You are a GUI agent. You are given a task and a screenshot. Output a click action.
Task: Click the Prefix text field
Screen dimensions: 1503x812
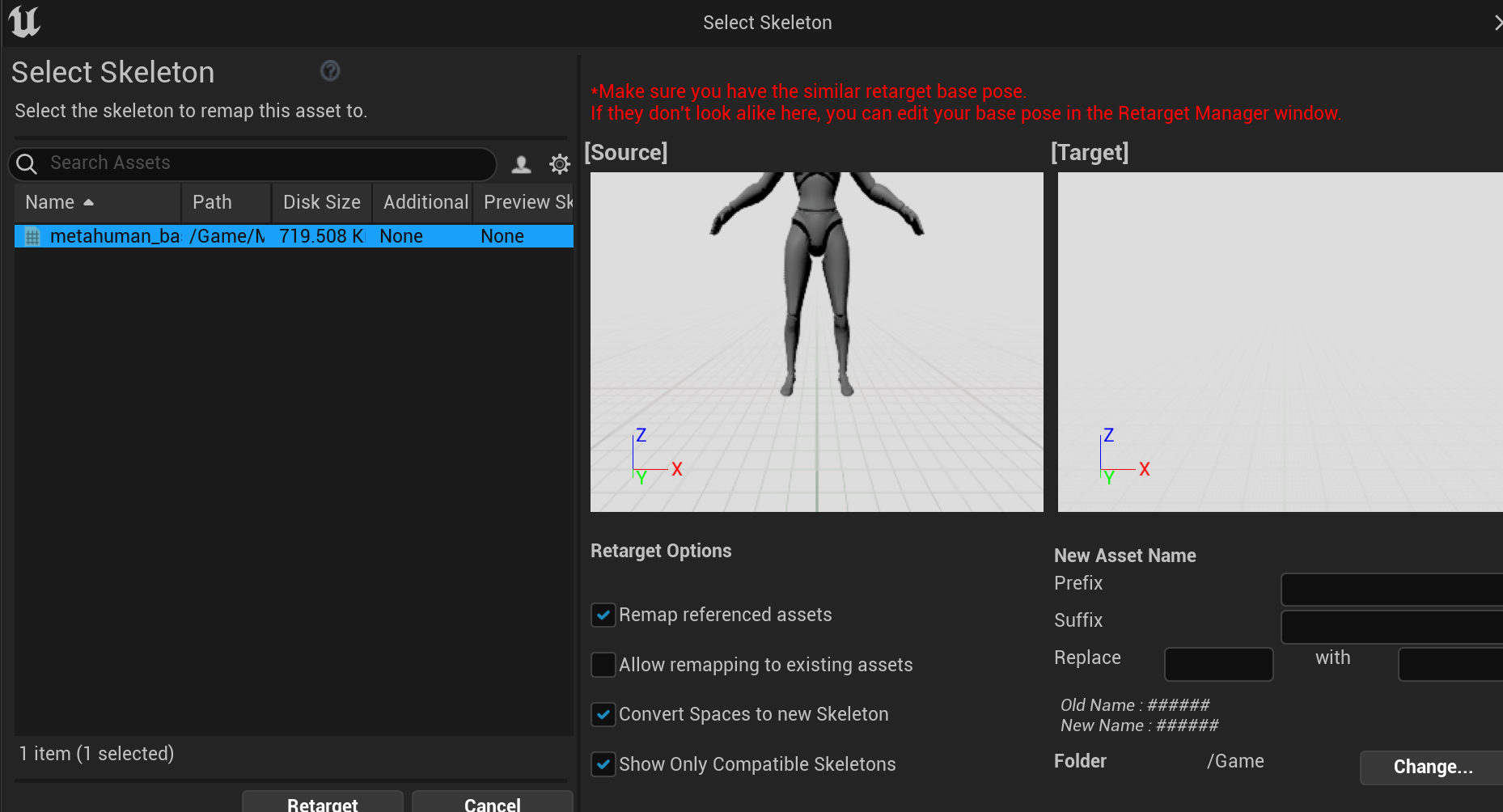(1391, 590)
